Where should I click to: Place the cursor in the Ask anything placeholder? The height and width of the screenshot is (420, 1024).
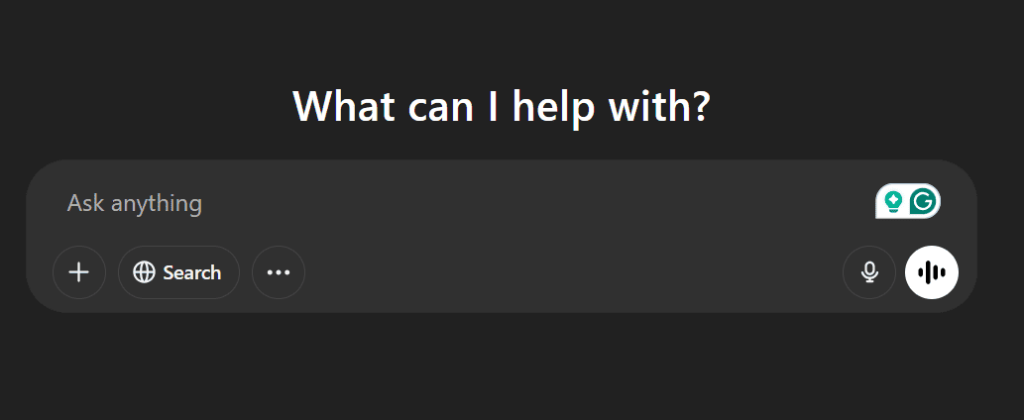[x=135, y=203]
